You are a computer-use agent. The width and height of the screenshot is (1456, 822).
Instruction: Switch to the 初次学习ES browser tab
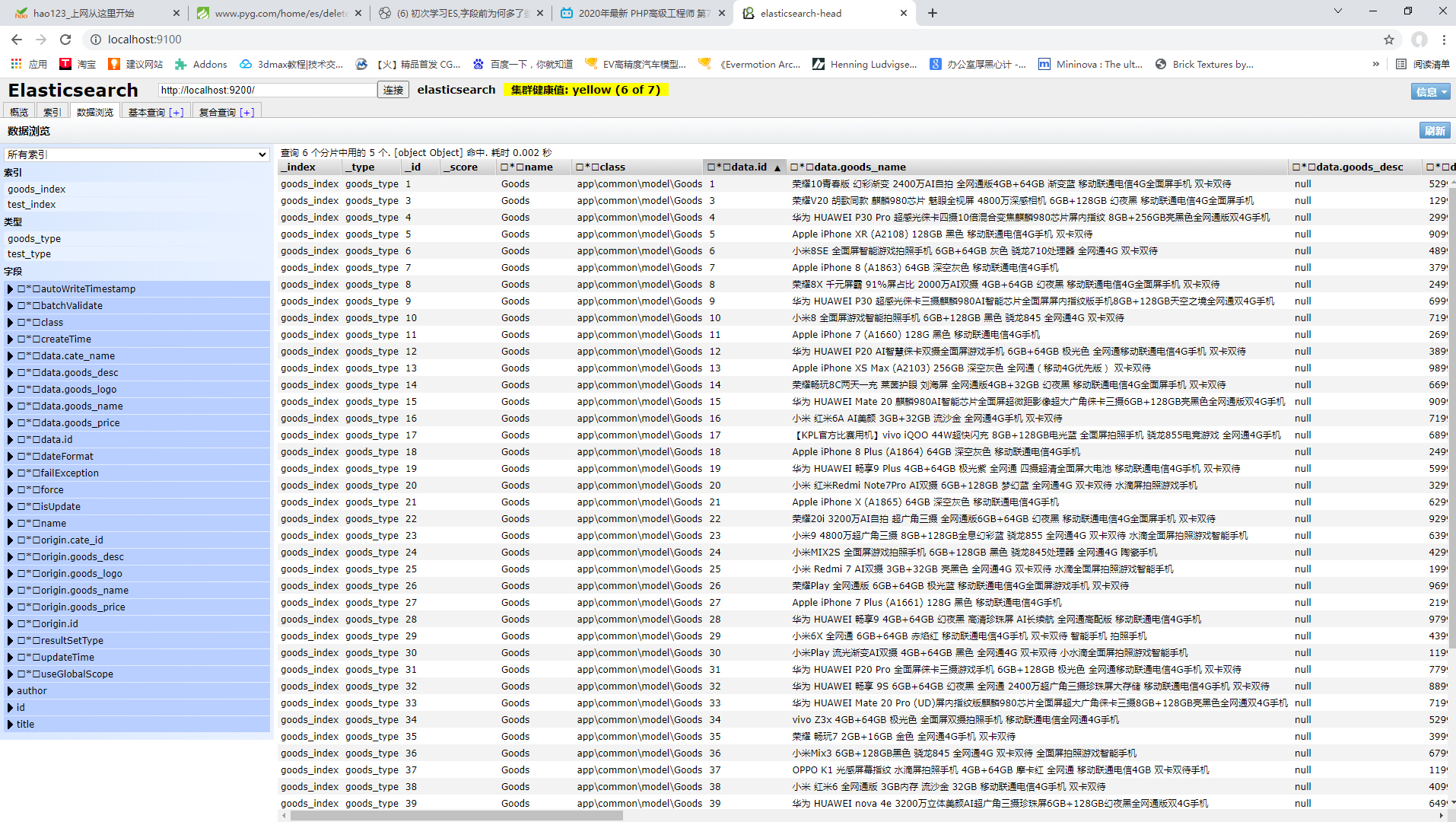coord(462,13)
